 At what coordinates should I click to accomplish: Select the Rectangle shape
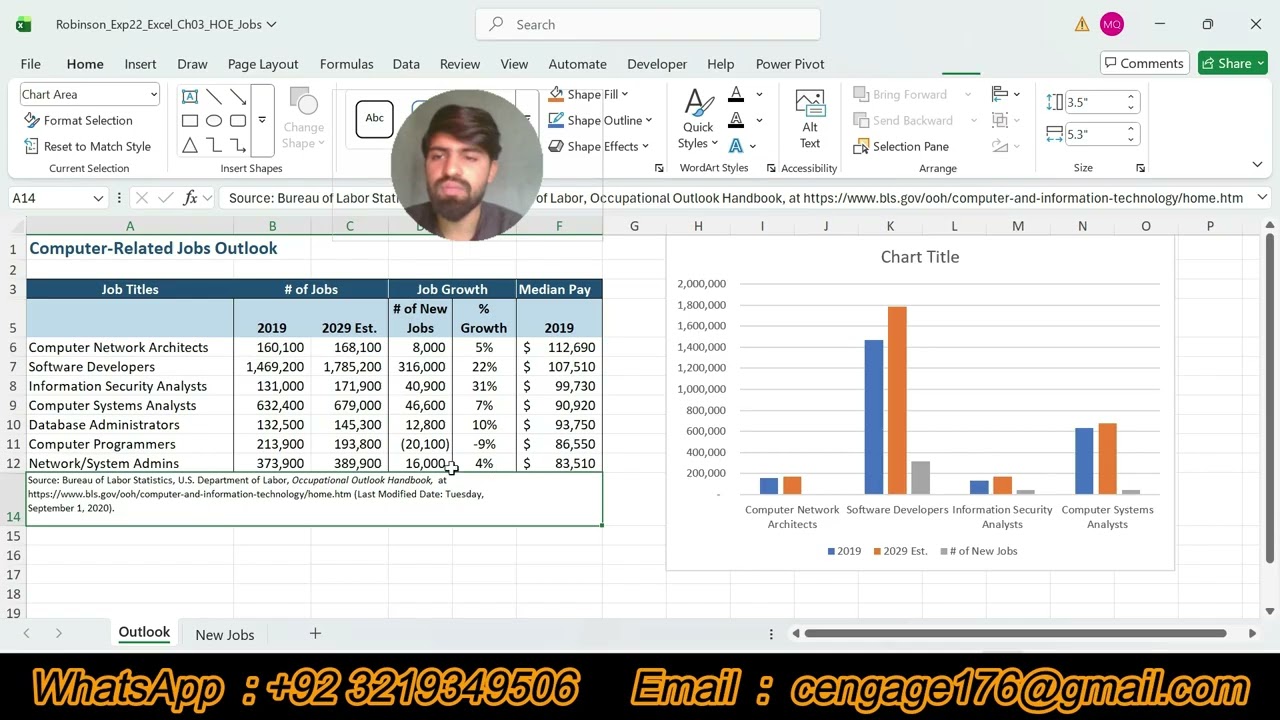point(189,121)
